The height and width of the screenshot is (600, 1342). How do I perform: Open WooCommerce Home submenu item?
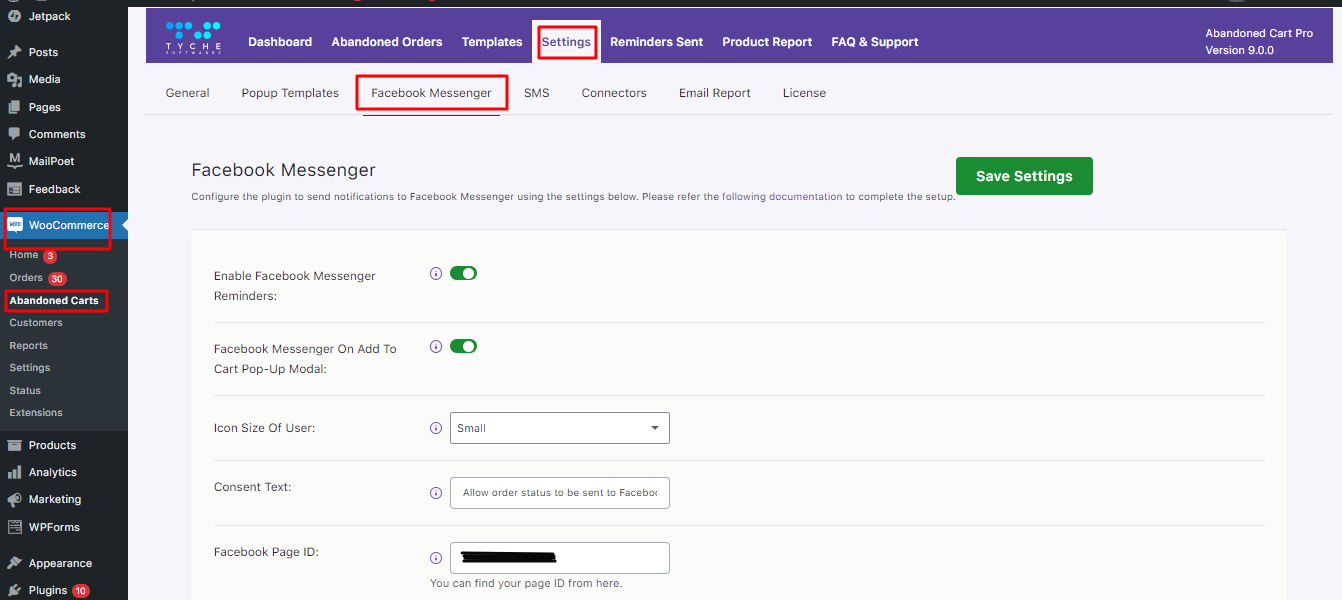coord(24,255)
